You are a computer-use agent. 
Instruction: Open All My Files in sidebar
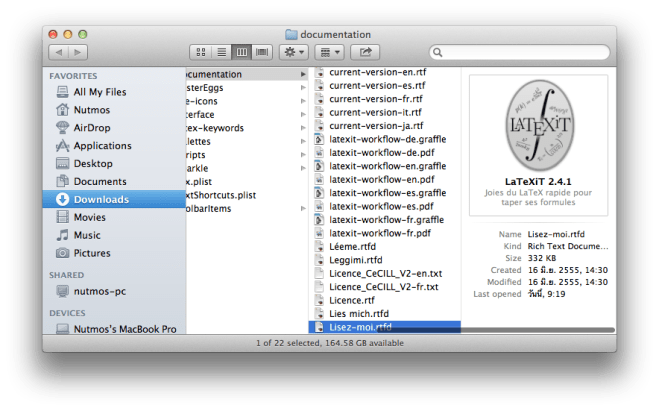click(99, 92)
